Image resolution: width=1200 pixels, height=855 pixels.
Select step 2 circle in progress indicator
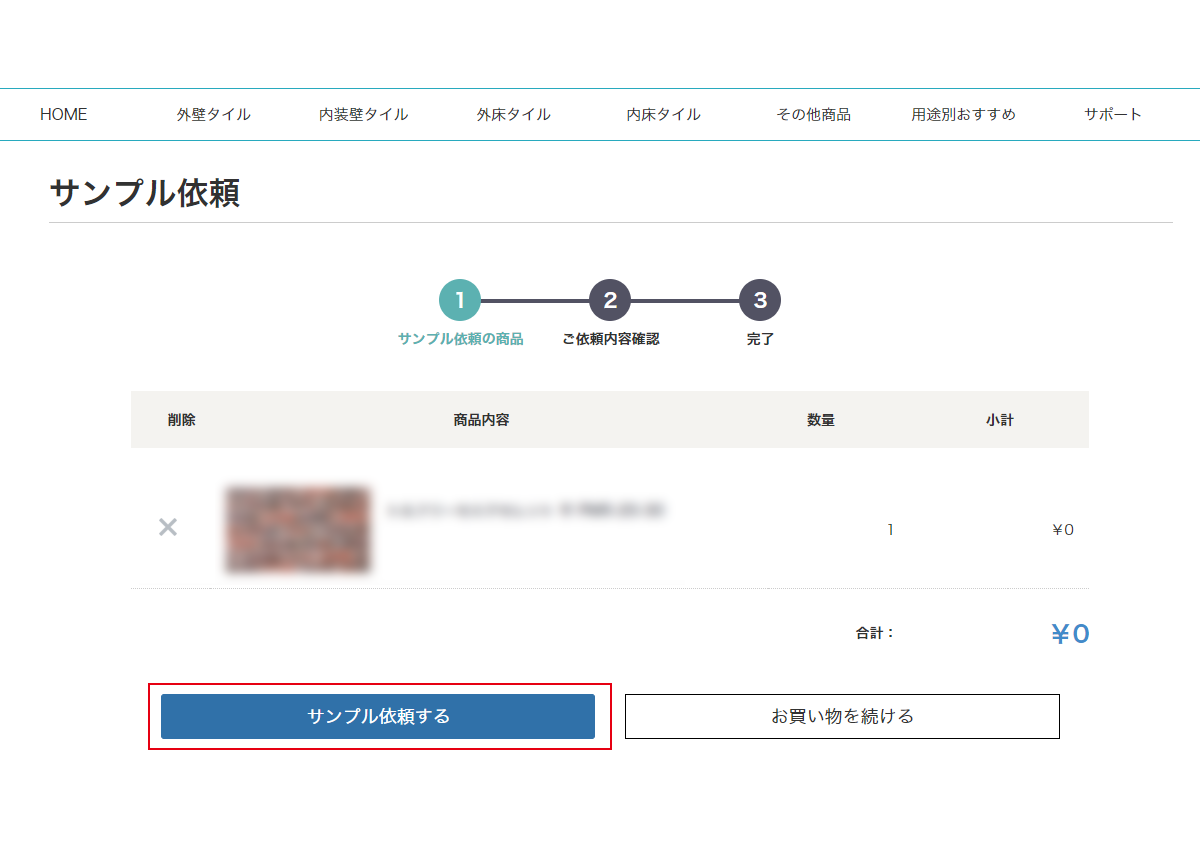coord(610,300)
